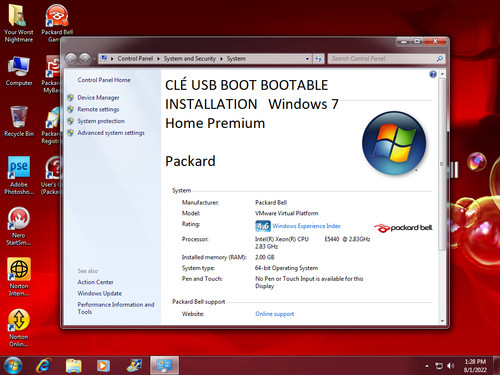
Task: Open Norton Online desktop shortcut
Action: click(x=19, y=328)
